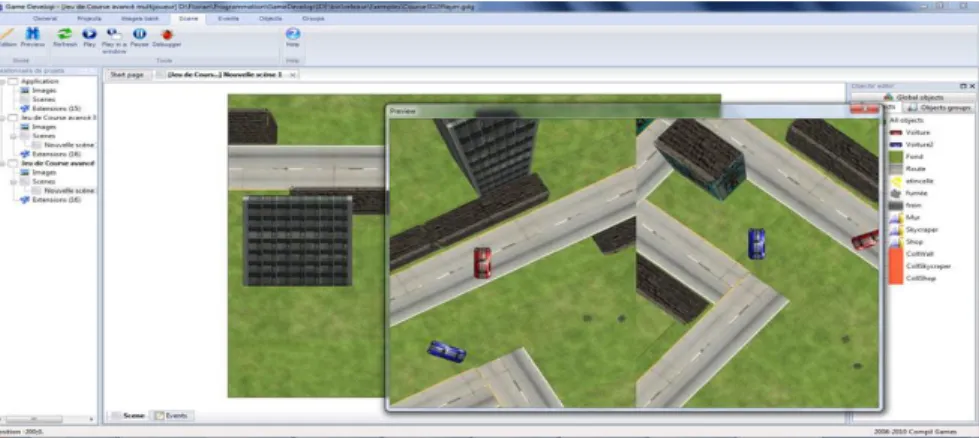Collapse the Application tree node

coord(4,82)
